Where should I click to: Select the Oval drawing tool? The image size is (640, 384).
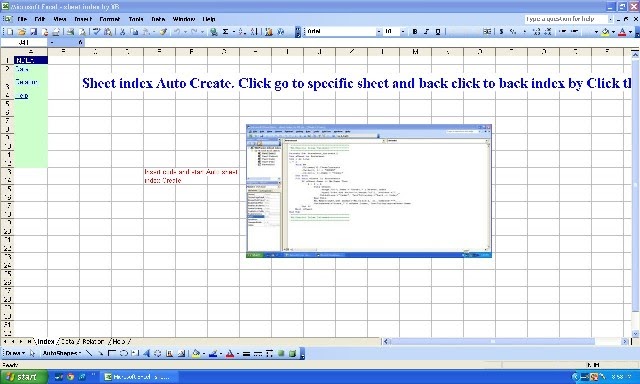[124, 353]
